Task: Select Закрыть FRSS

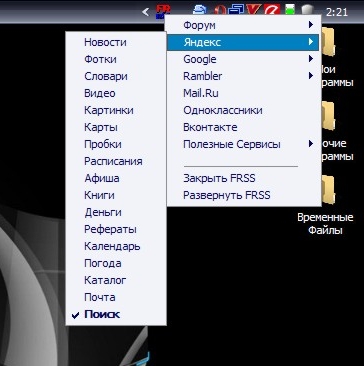Action: click(244, 178)
